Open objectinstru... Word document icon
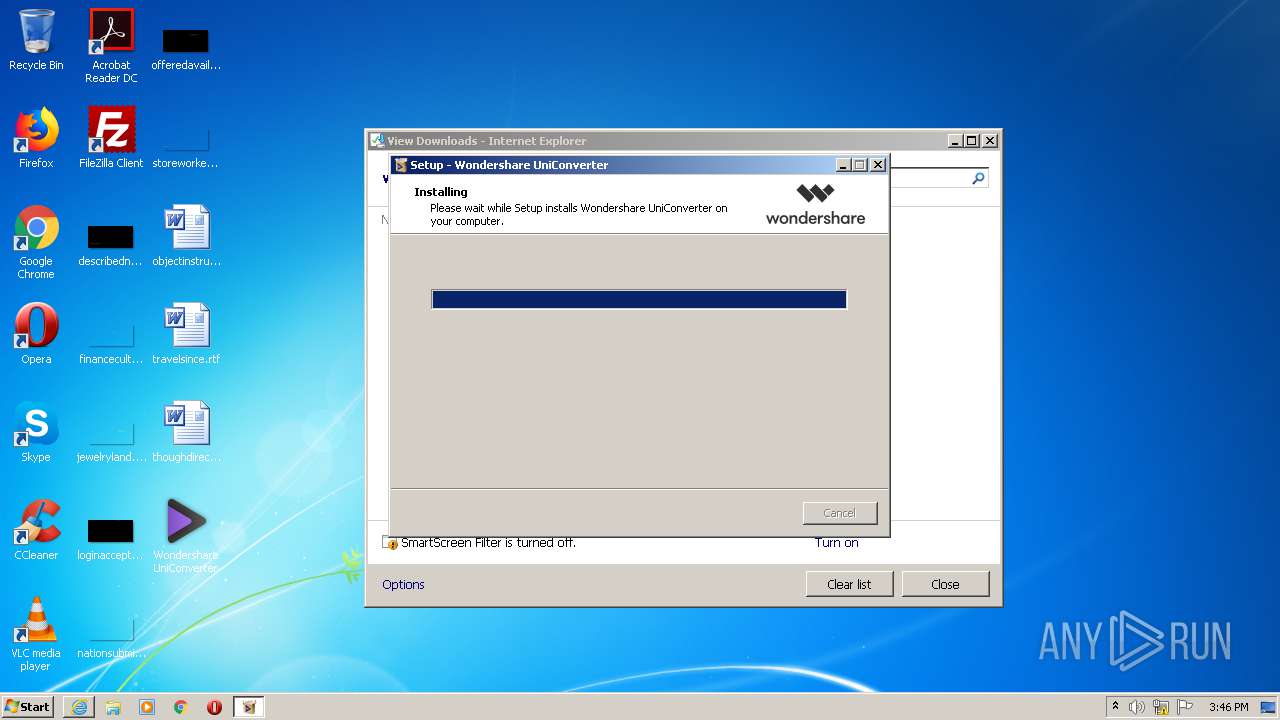 (186, 236)
